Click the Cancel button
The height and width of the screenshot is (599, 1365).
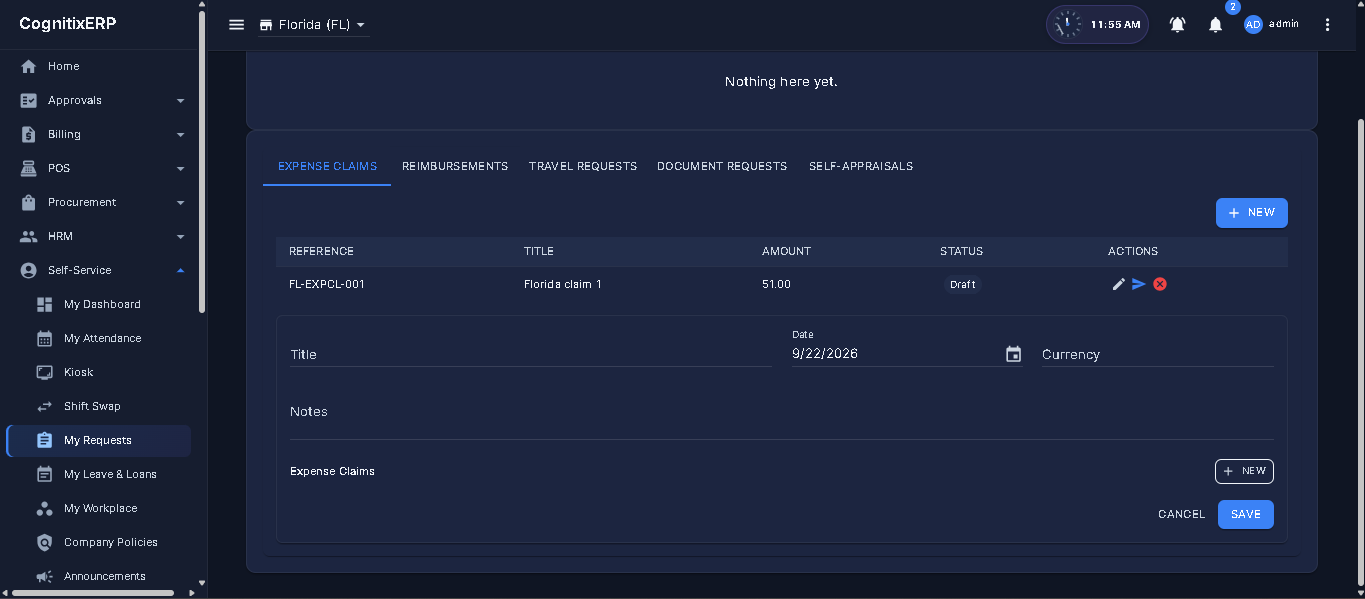point(1181,514)
